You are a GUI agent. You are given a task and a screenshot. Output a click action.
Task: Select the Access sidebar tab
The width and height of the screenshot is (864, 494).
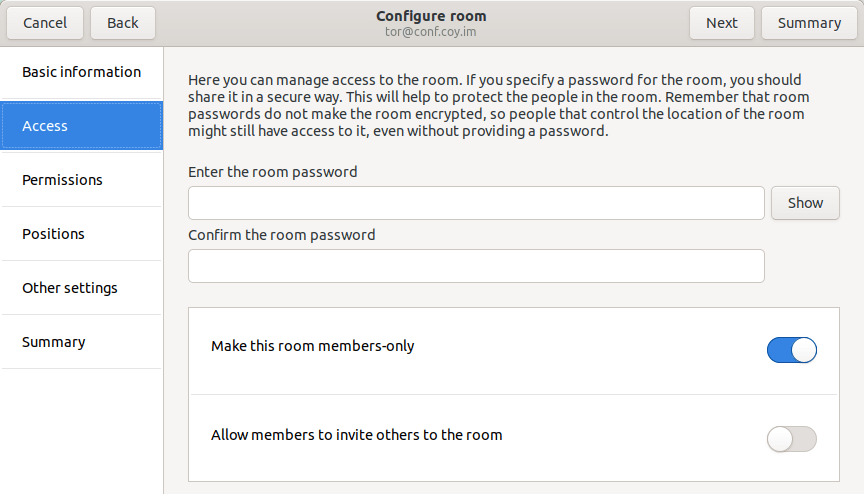coord(81,126)
